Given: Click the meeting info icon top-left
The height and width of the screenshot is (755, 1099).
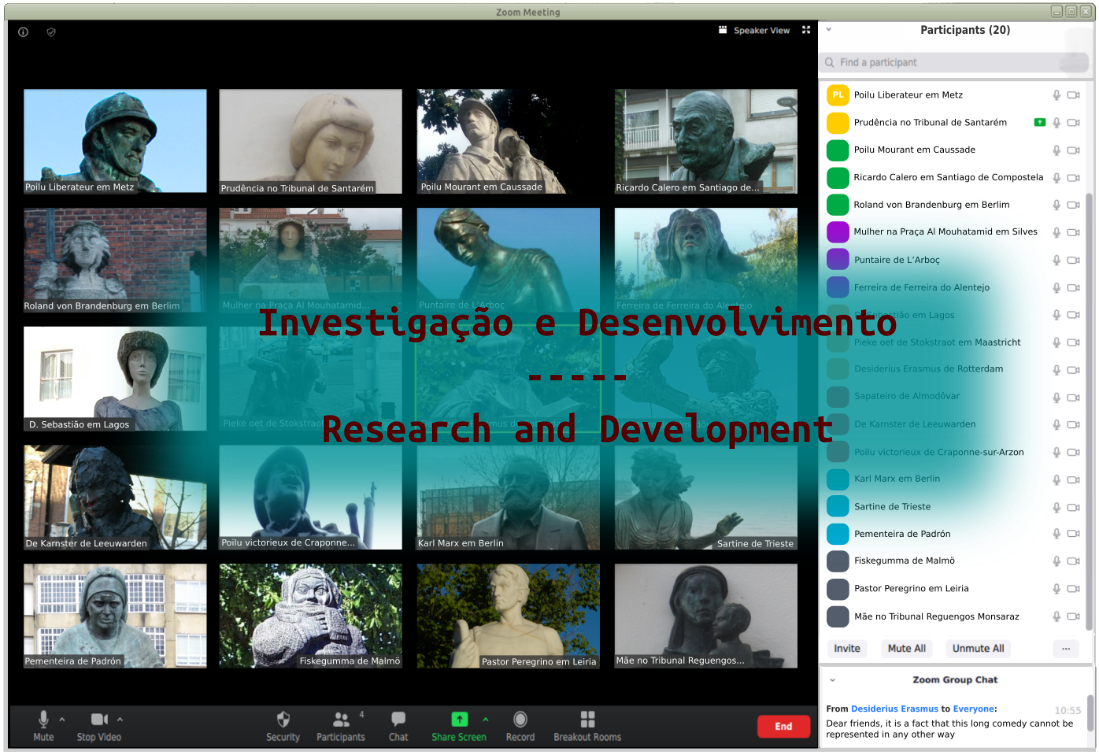Looking at the screenshot, I should pos(23,32).
